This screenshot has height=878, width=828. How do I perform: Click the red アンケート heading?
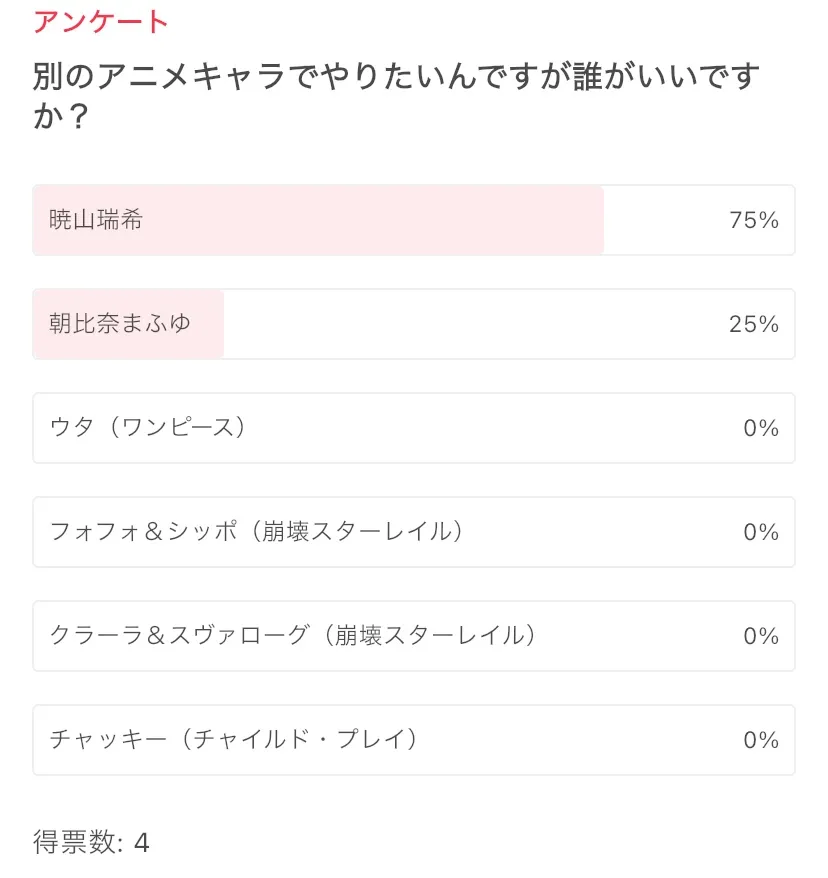click(x=101, y=22)
